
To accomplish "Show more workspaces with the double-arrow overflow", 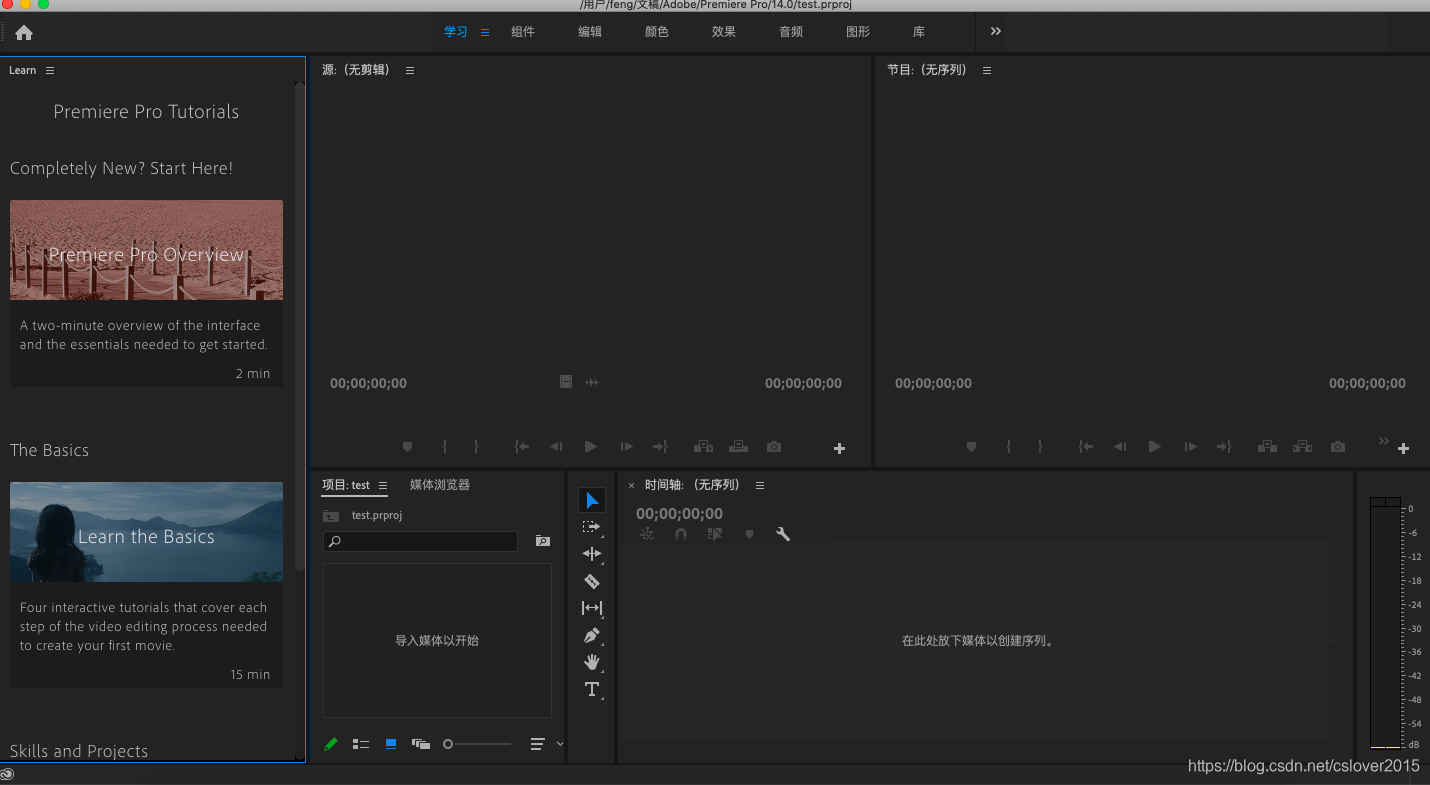I will click(x=996, y=32).
